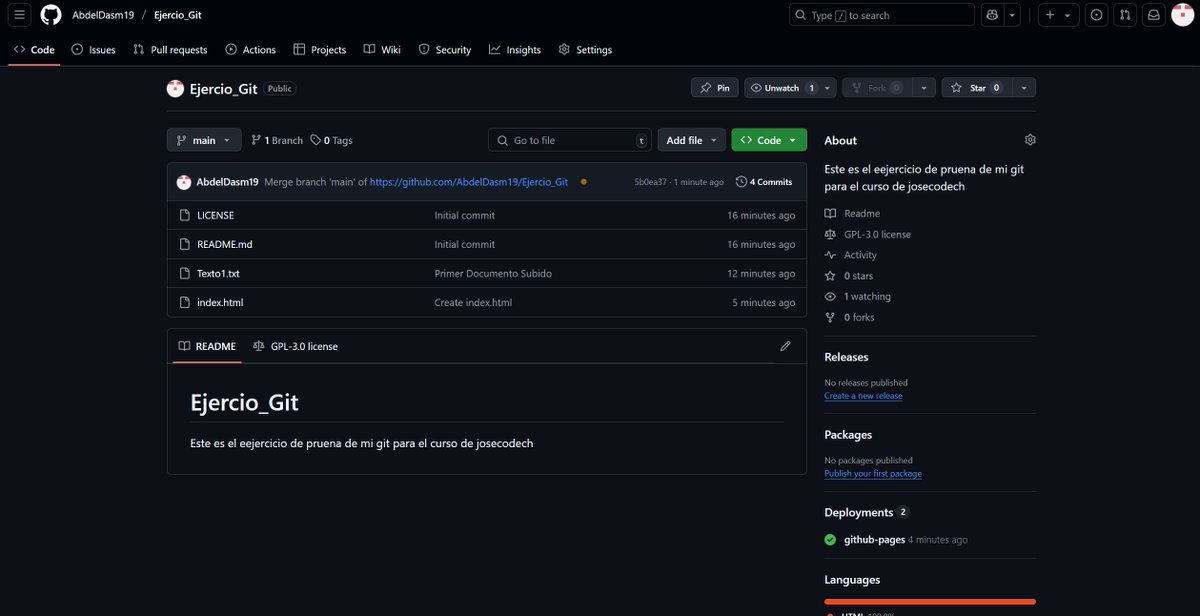View the 1 watching link

click(857, 296)
